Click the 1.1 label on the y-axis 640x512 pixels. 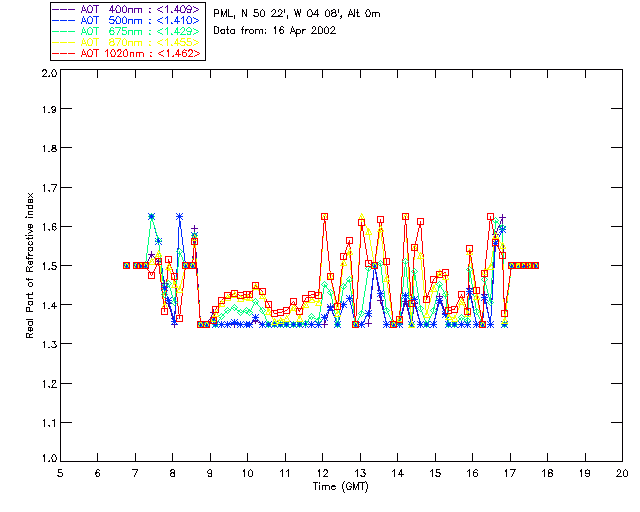pyautogui.click(x=49, y=423)
